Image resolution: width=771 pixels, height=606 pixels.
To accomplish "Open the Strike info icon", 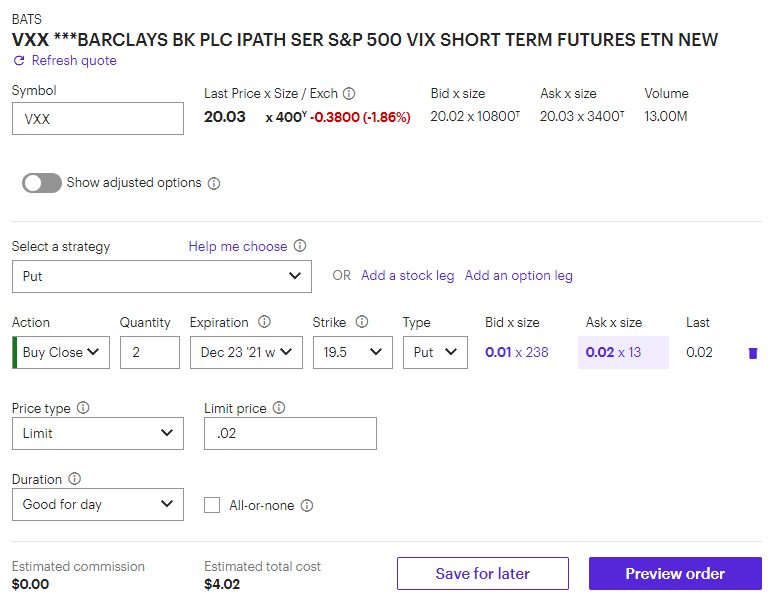I will 362,322.
